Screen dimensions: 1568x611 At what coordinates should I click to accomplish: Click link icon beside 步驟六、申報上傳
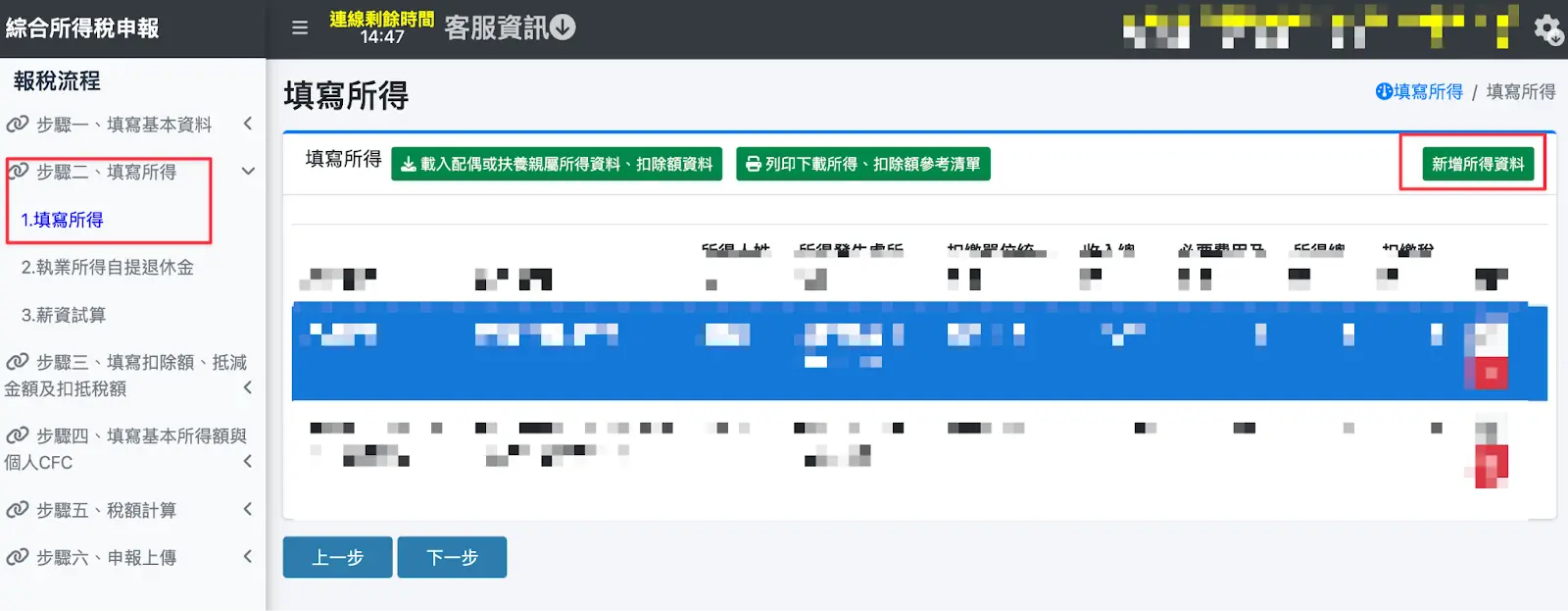[x=17, y=557]
